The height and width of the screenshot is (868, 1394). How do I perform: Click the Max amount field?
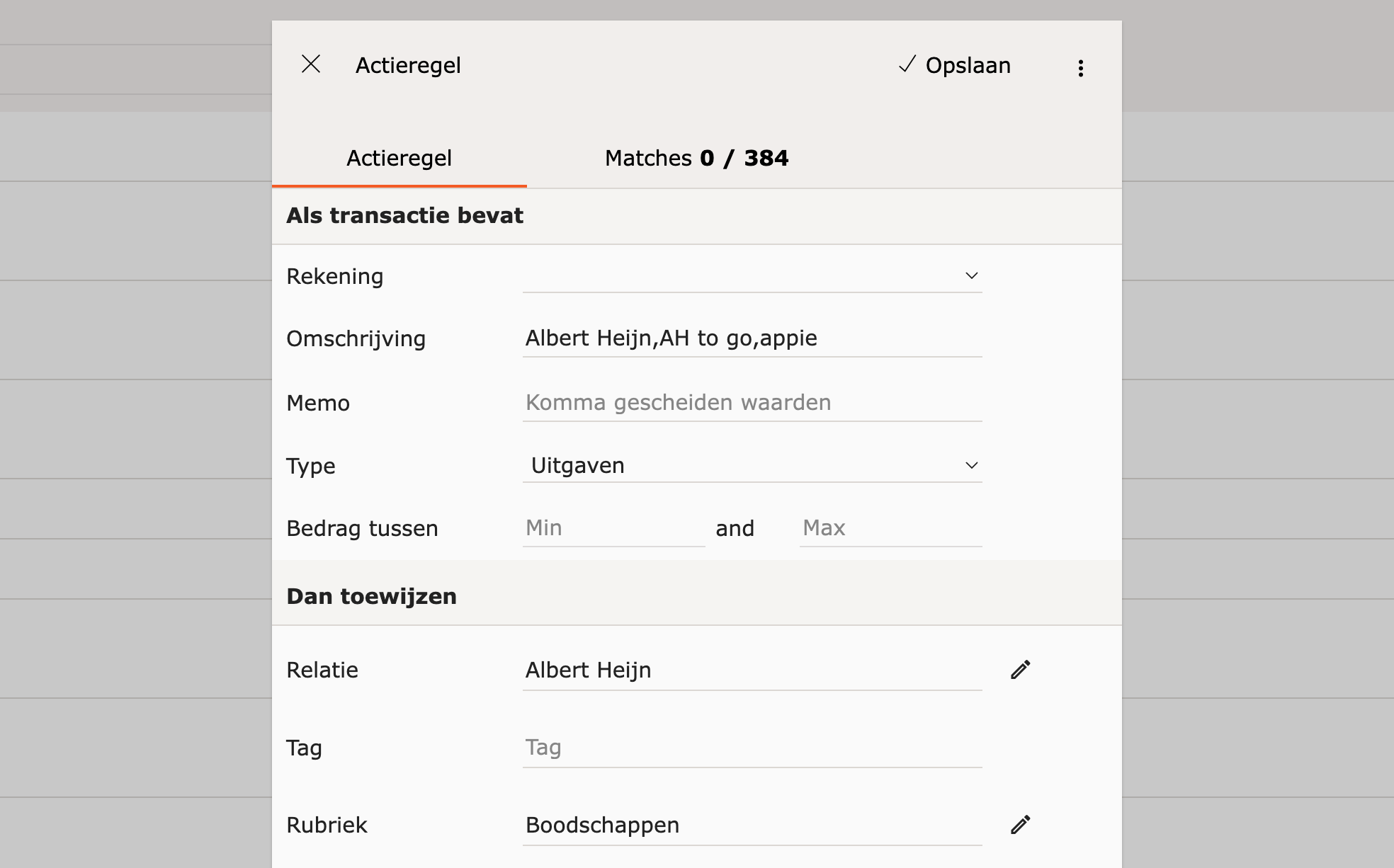890,528
